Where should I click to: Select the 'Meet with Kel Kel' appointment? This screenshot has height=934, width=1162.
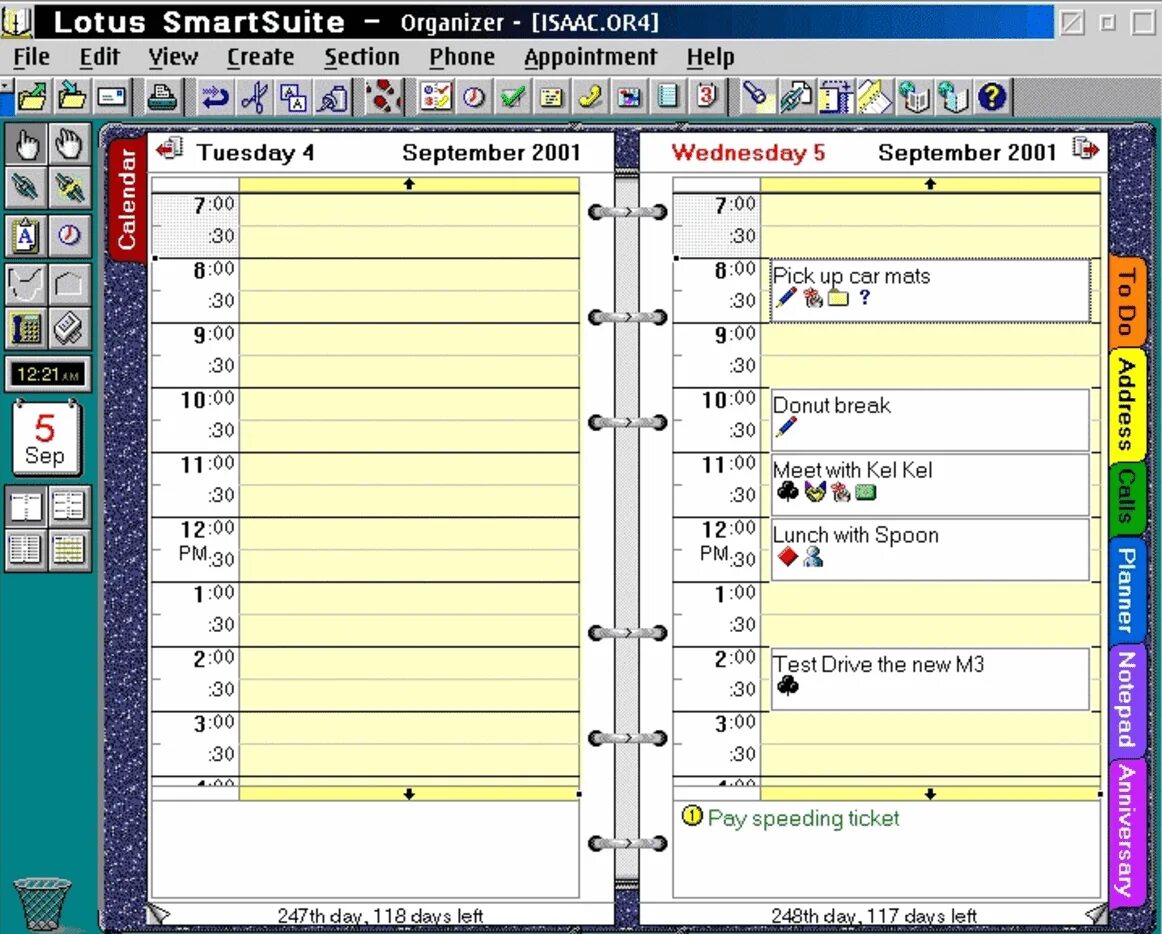click(x=930, y=485)
